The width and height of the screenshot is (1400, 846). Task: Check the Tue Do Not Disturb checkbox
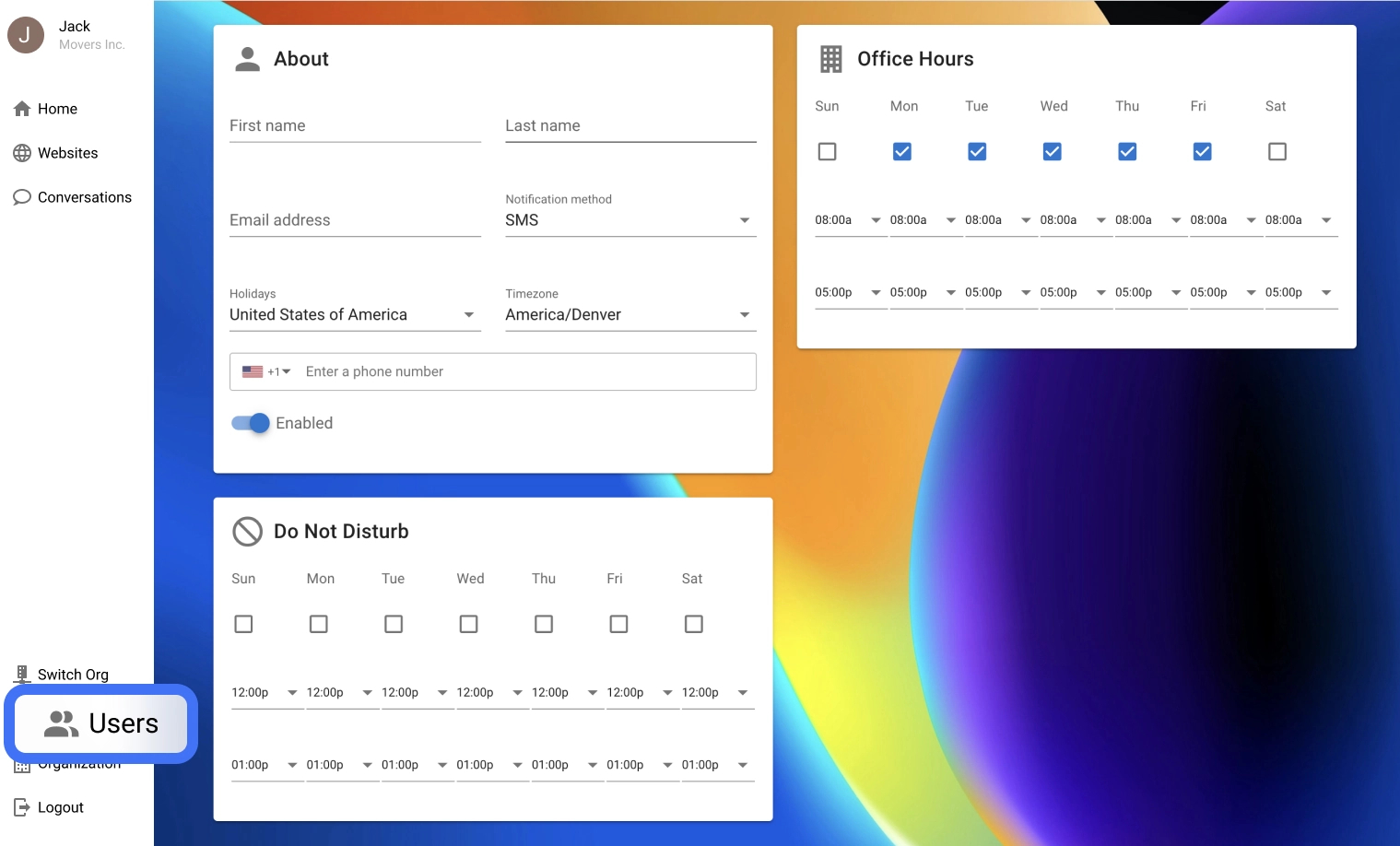394,624
